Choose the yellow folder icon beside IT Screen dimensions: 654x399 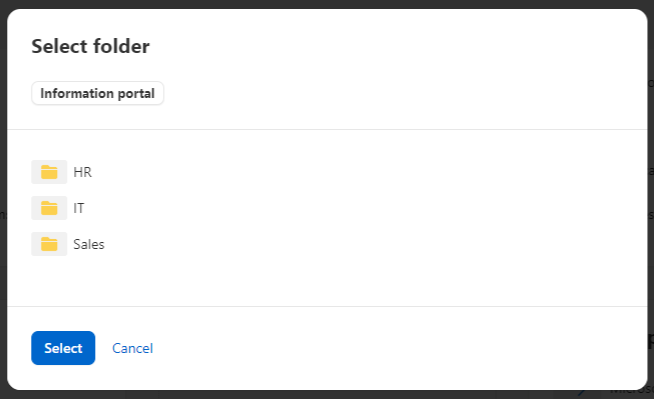click(49, 208)
